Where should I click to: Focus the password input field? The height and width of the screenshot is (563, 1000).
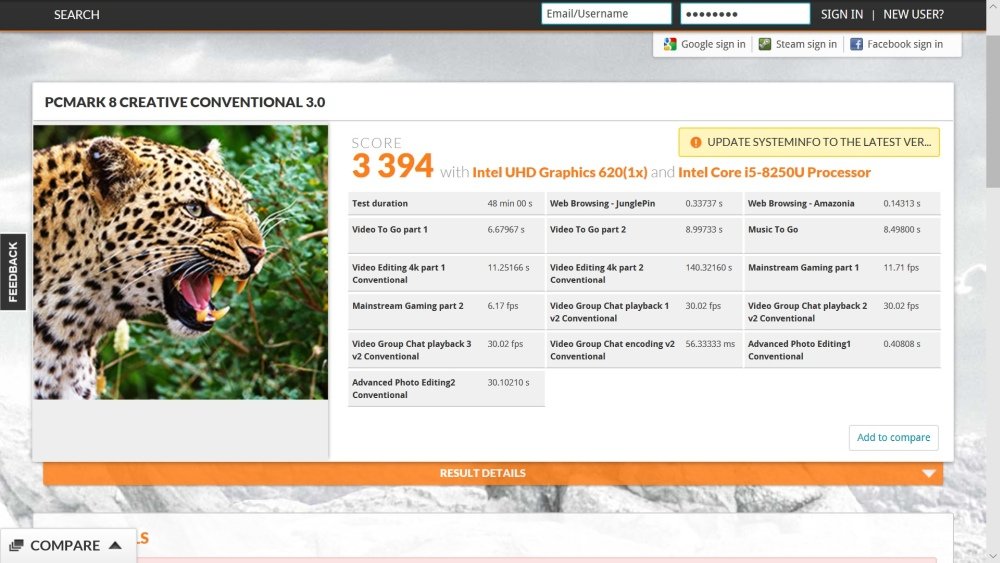[744, 14]
